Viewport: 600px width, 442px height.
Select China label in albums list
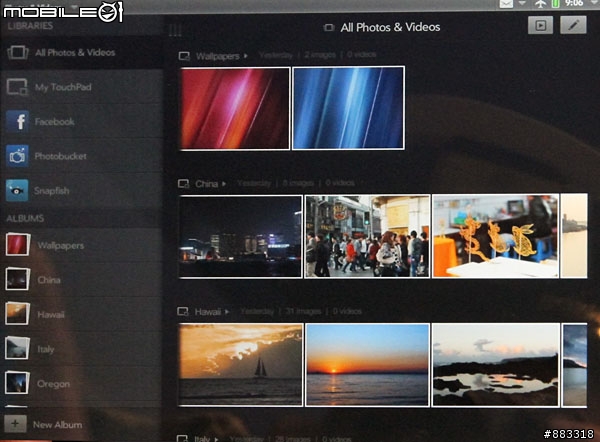tap(49, 280)
